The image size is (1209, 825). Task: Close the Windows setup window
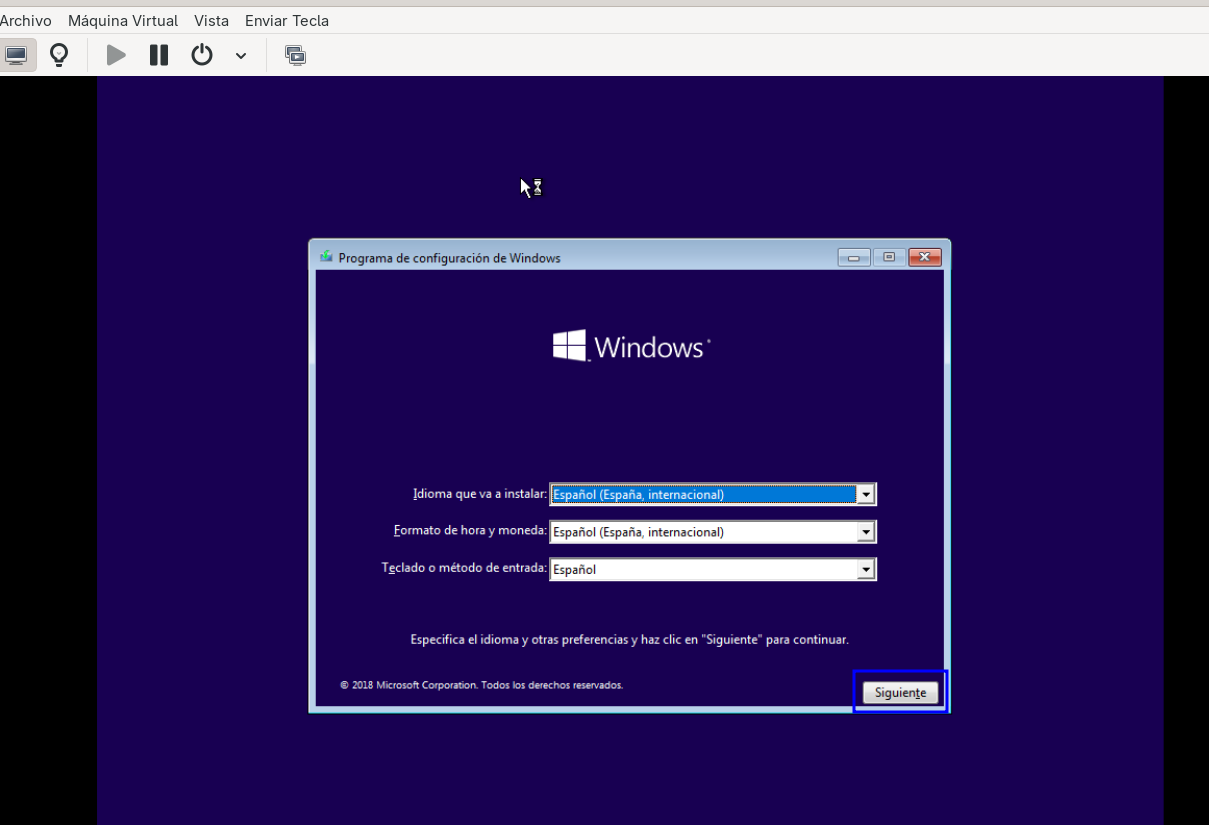click(925, 257)
